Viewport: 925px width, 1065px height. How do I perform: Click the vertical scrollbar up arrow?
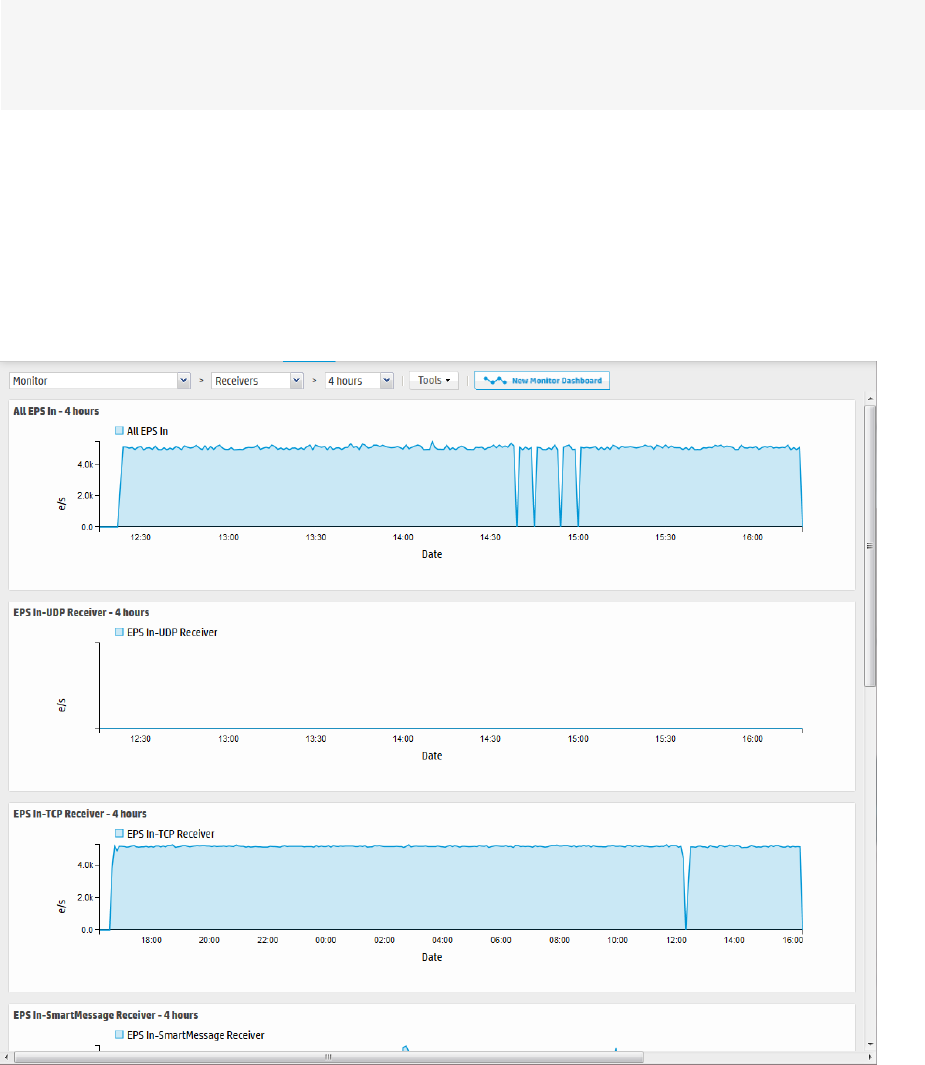(870, 399)
